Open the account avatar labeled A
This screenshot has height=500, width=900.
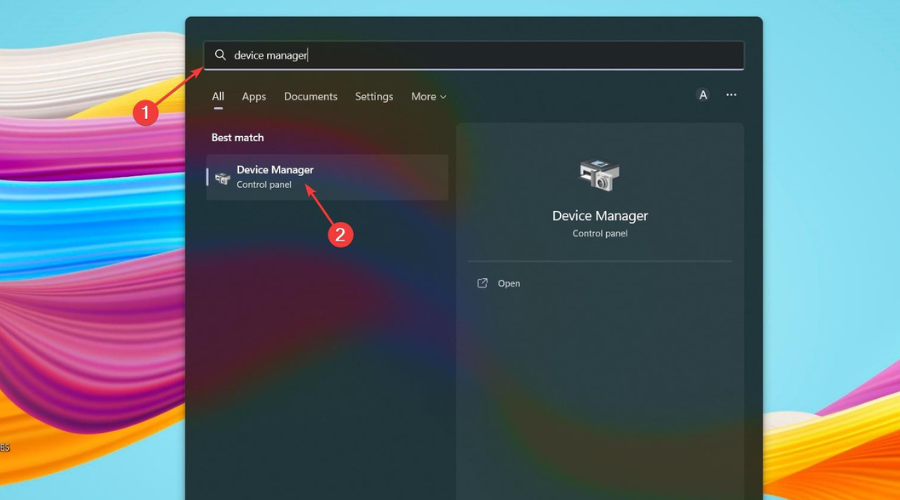tap(703, 95)
